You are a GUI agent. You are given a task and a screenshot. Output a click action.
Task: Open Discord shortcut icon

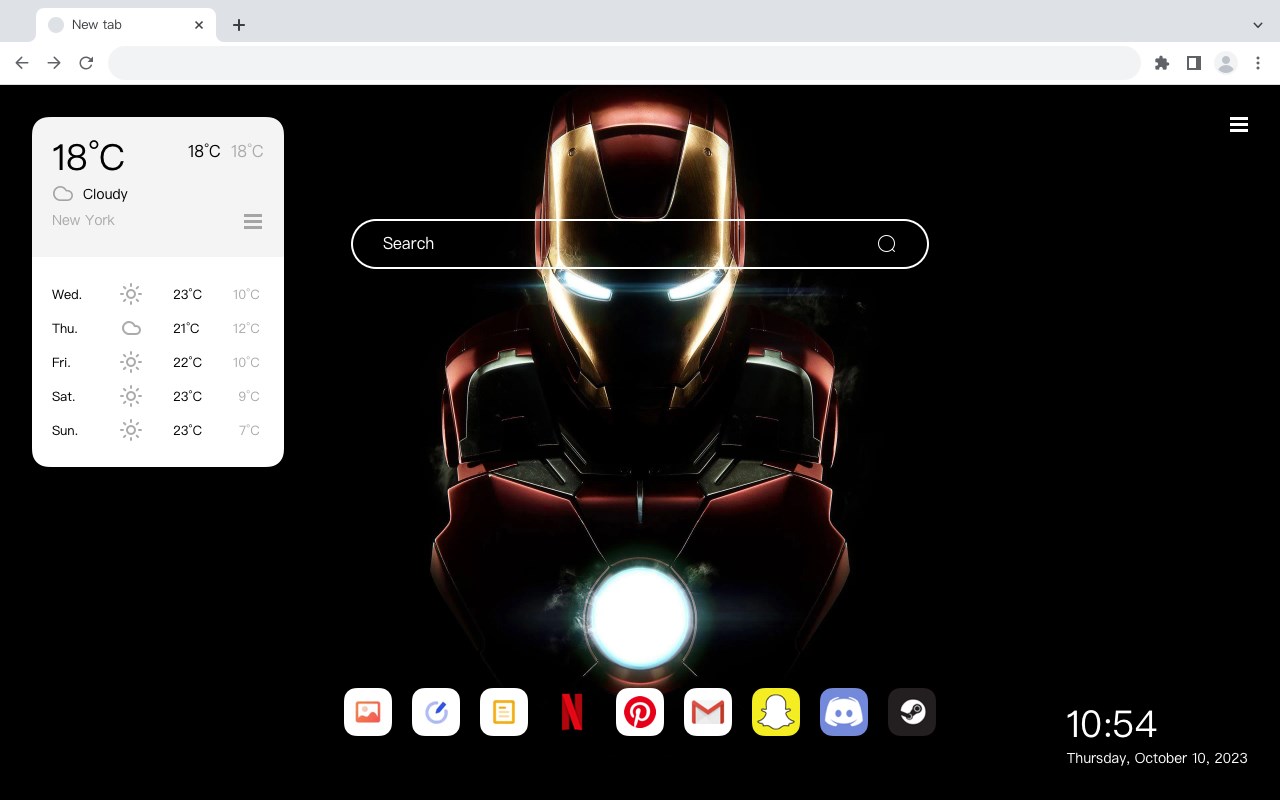click(x=844, y=712)
